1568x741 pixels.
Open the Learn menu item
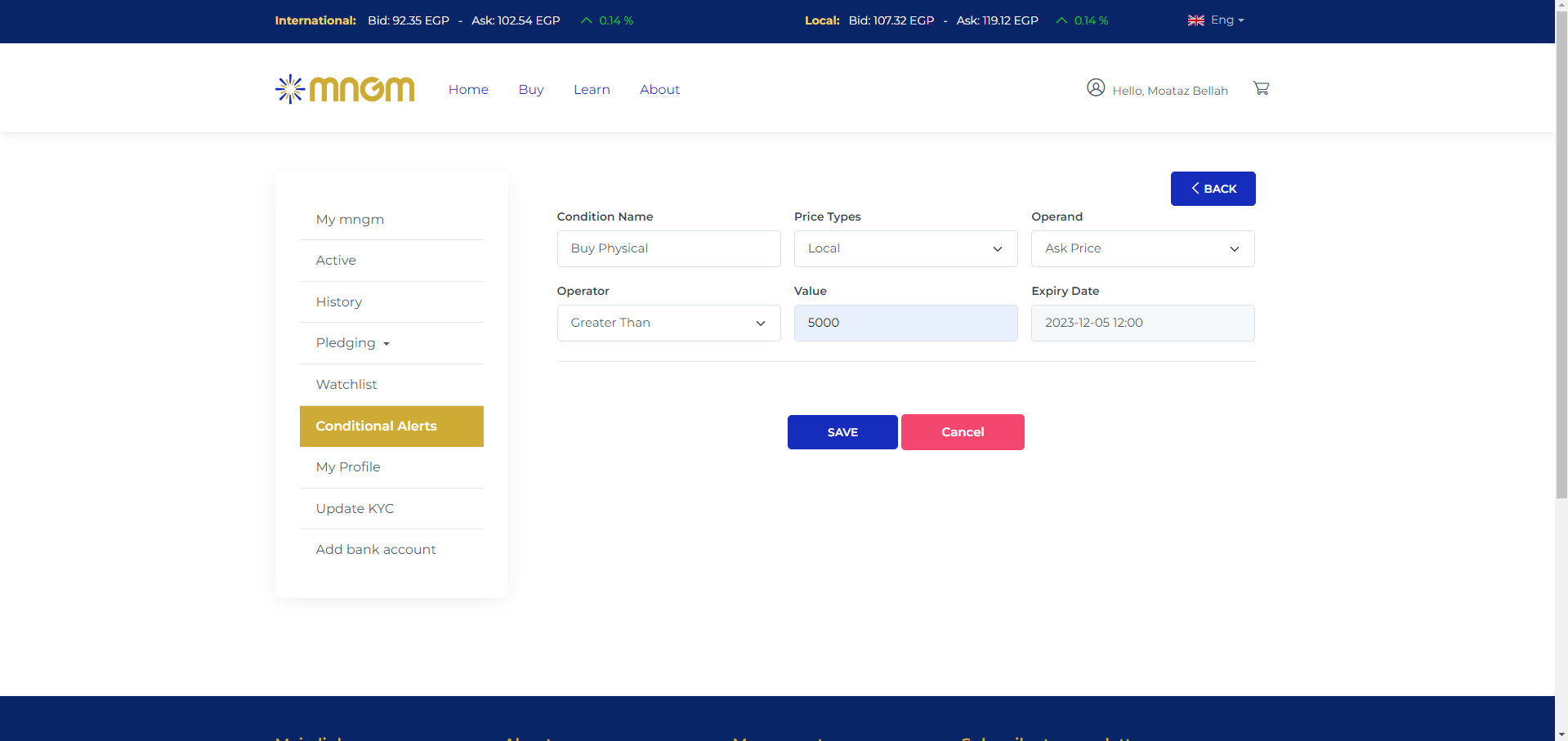pyautogui.click(x=592, y=90)
